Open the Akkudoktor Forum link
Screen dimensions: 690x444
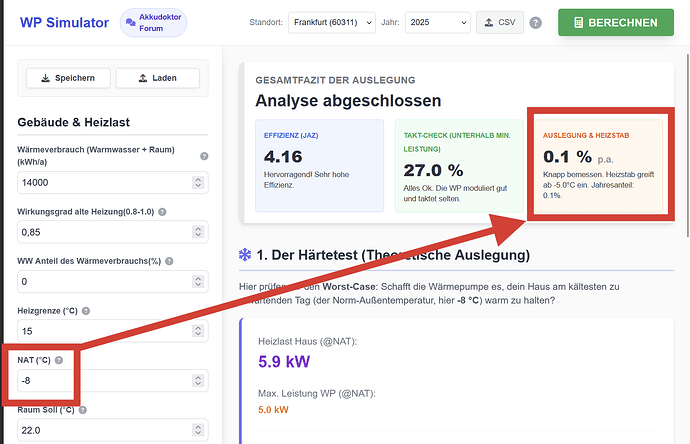pos(153,22)
